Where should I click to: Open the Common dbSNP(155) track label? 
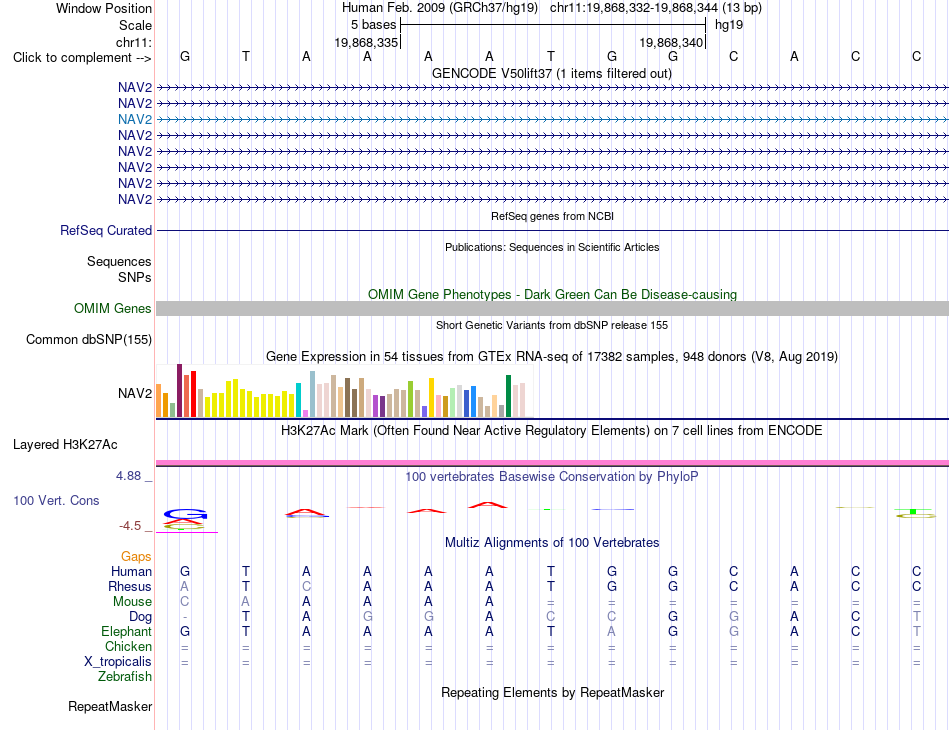coord(88,339)
